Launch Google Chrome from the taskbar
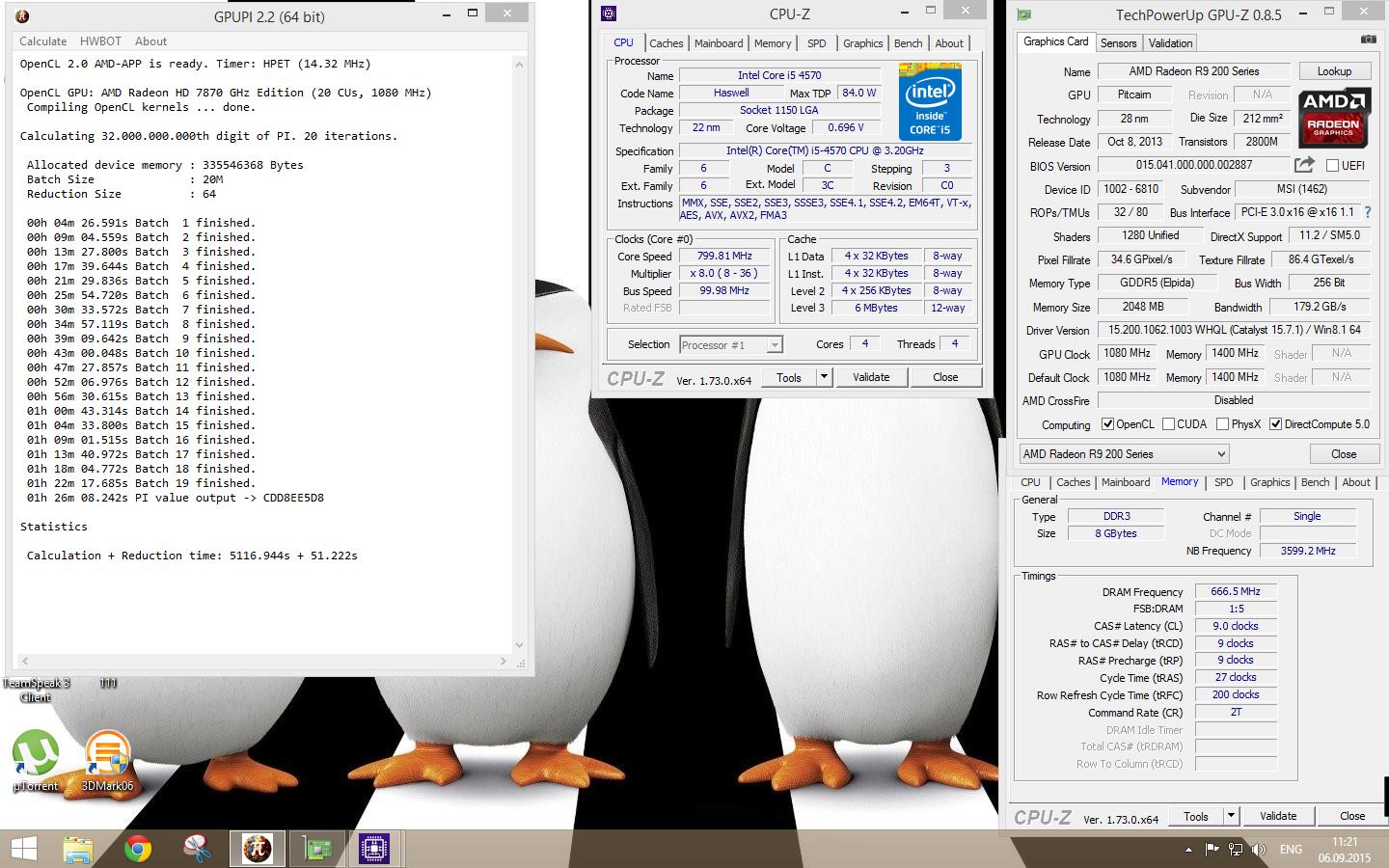The height and width of the screenshot is (868, 1389). pyautogui.click(x=138, y=849)
